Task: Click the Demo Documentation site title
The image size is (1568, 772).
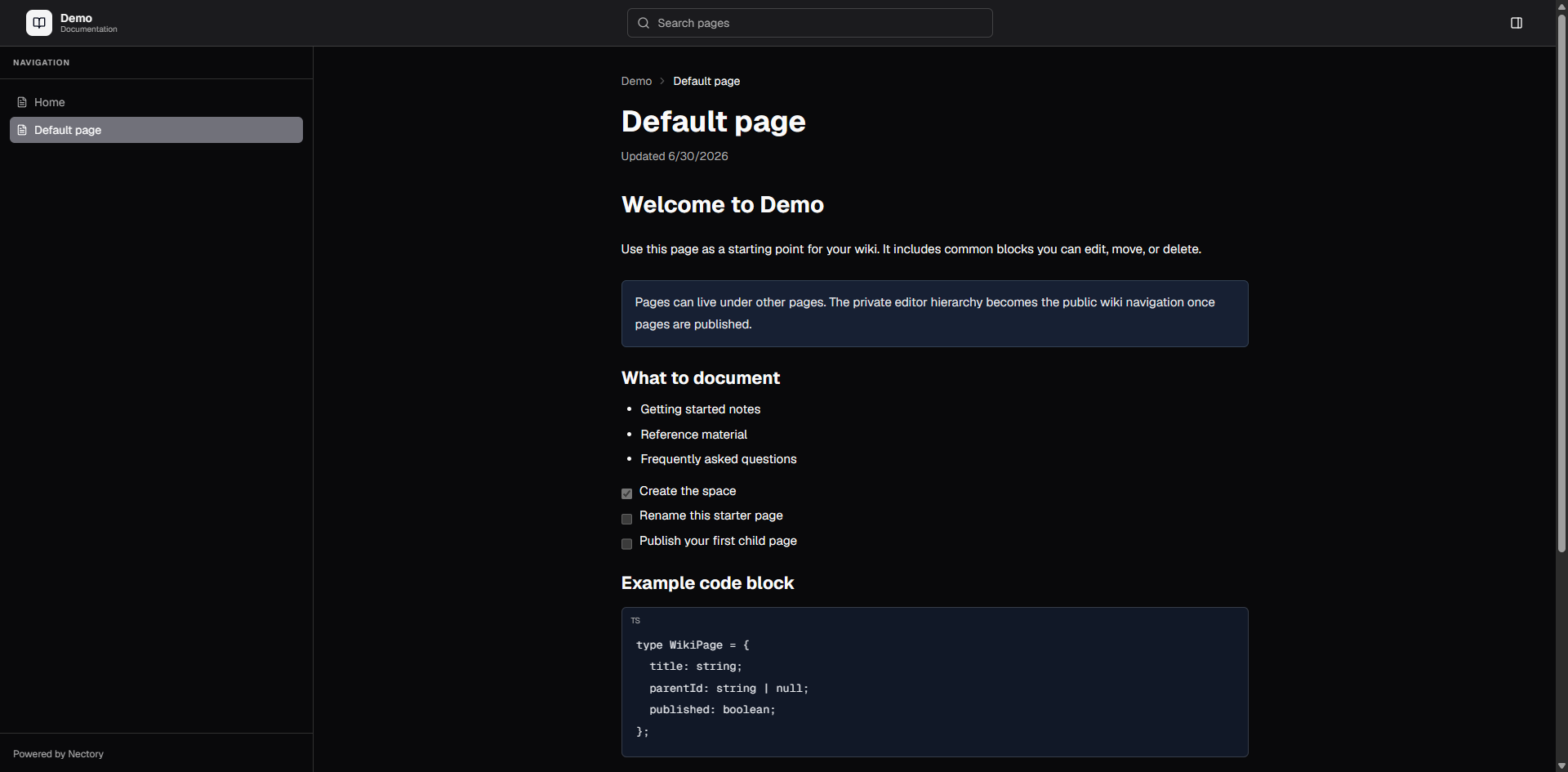Action: click(x=88, y=23)
